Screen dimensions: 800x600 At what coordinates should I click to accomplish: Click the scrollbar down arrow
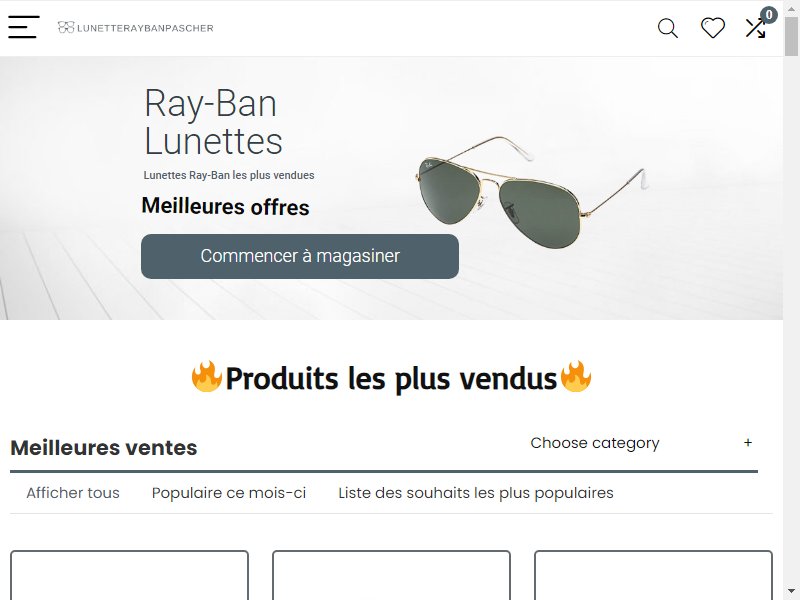tap(791, 592)
